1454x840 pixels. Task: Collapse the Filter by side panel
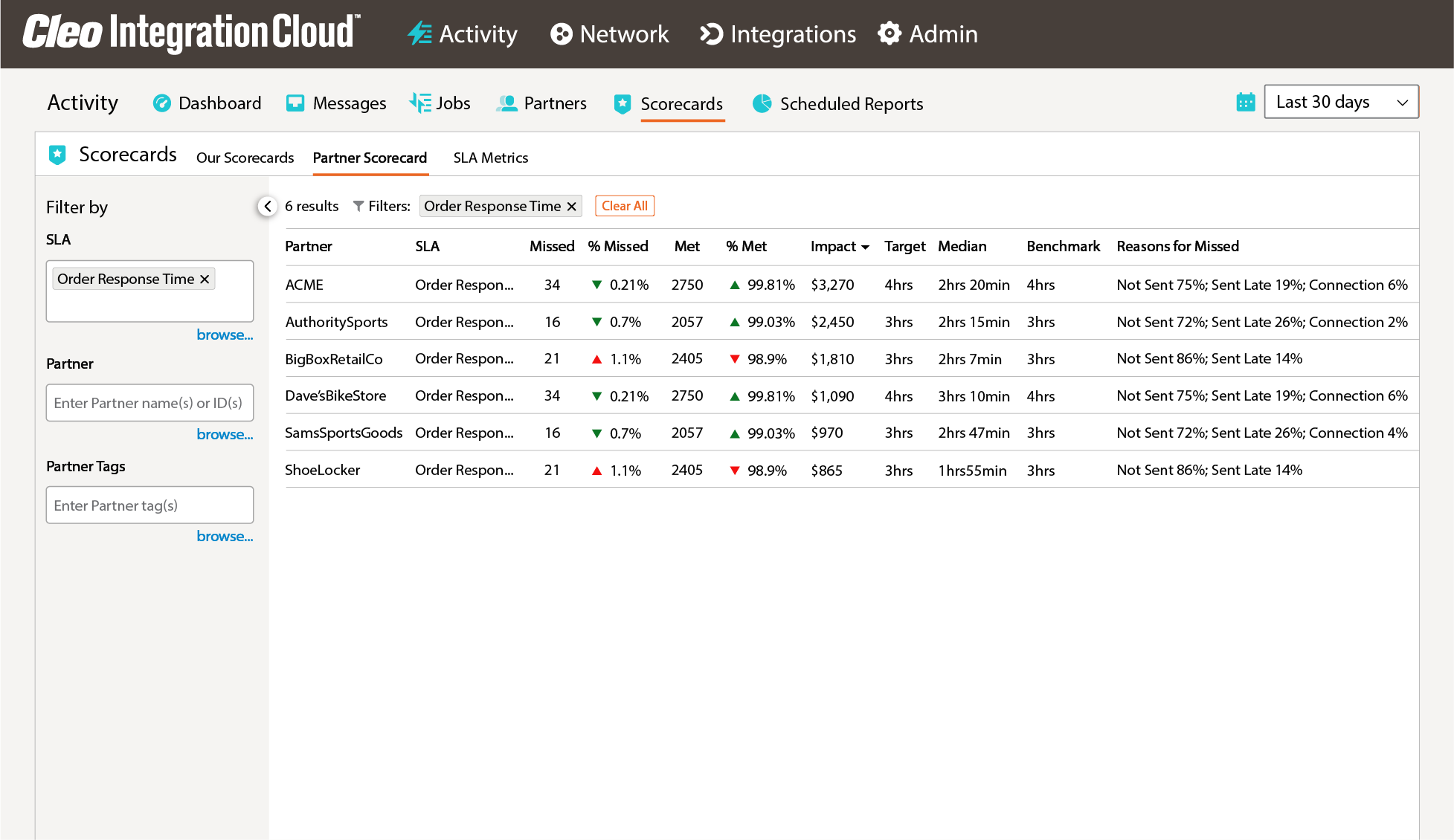click(268, 207)
